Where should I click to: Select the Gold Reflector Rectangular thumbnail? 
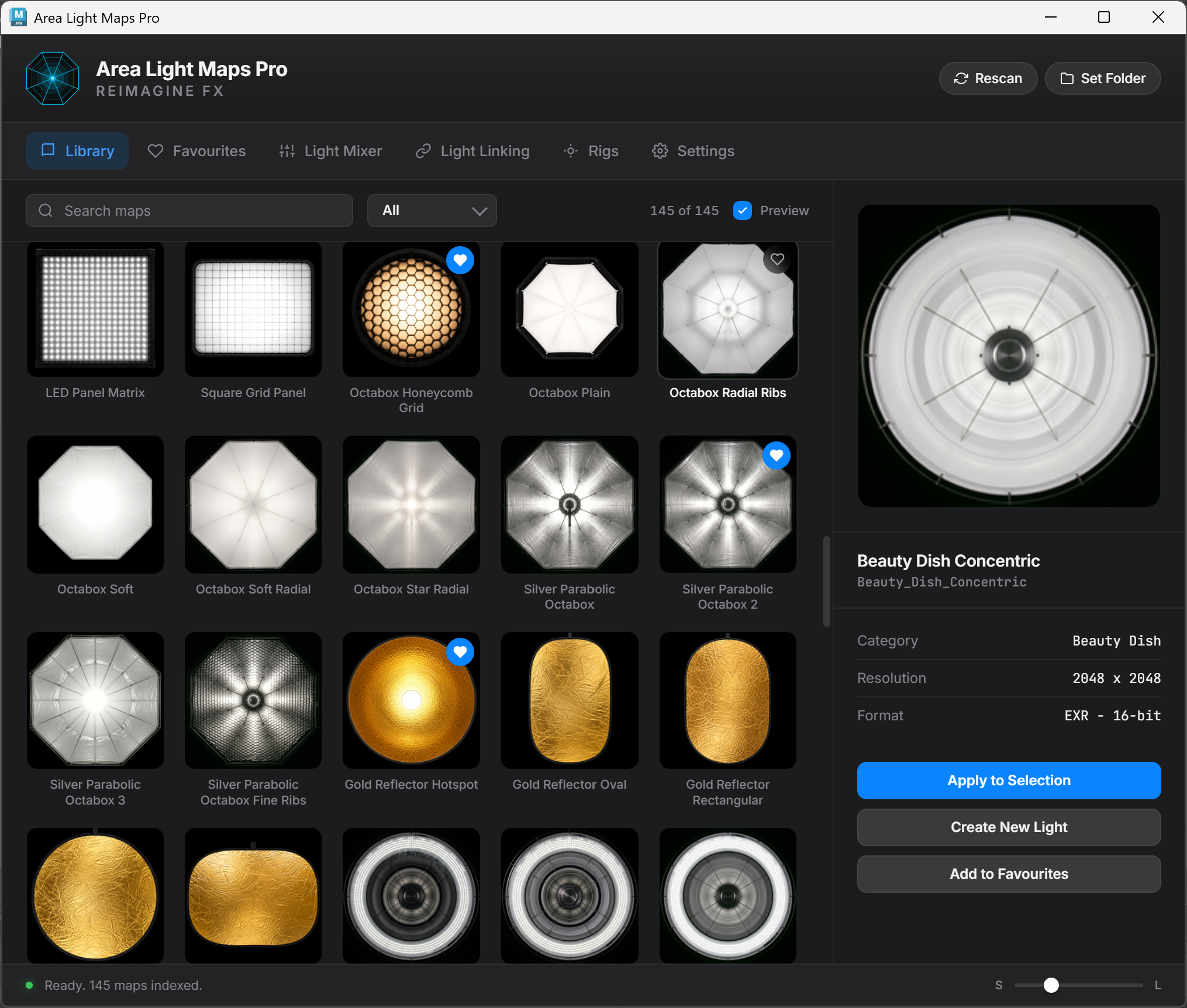click(x=728, y=700)
